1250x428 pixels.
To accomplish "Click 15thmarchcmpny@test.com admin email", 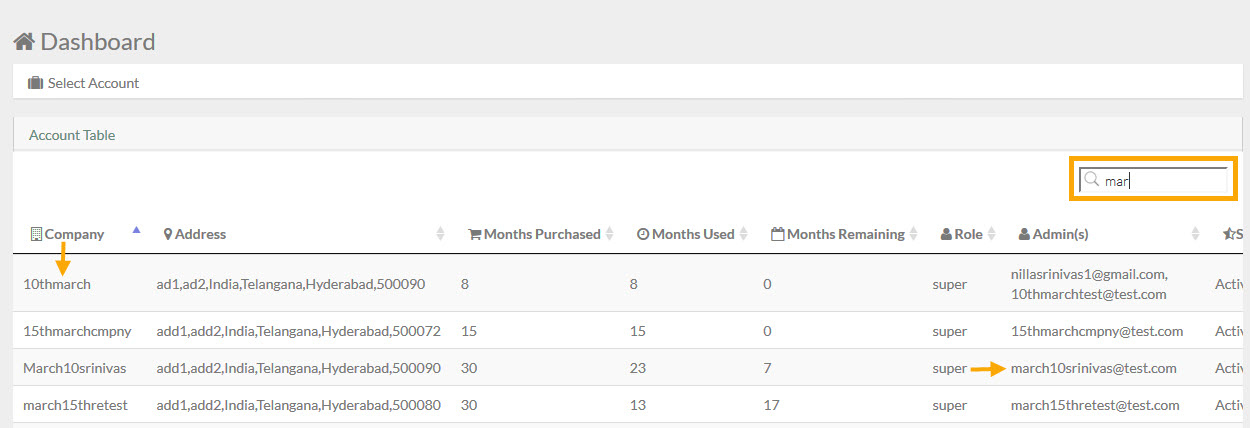I will [1097, 331].
